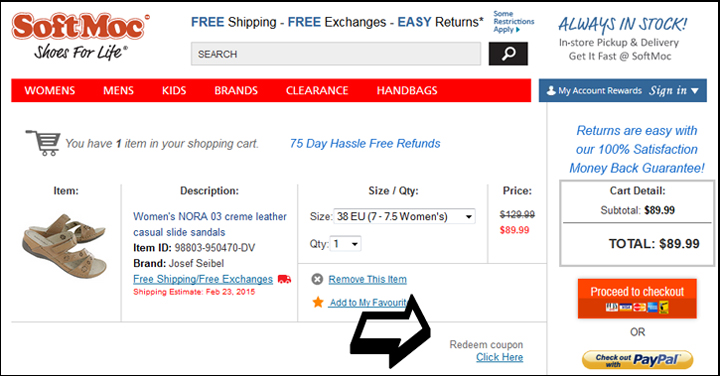Click the red shipping truck icon
720x376 pixels.
point(285,279)
